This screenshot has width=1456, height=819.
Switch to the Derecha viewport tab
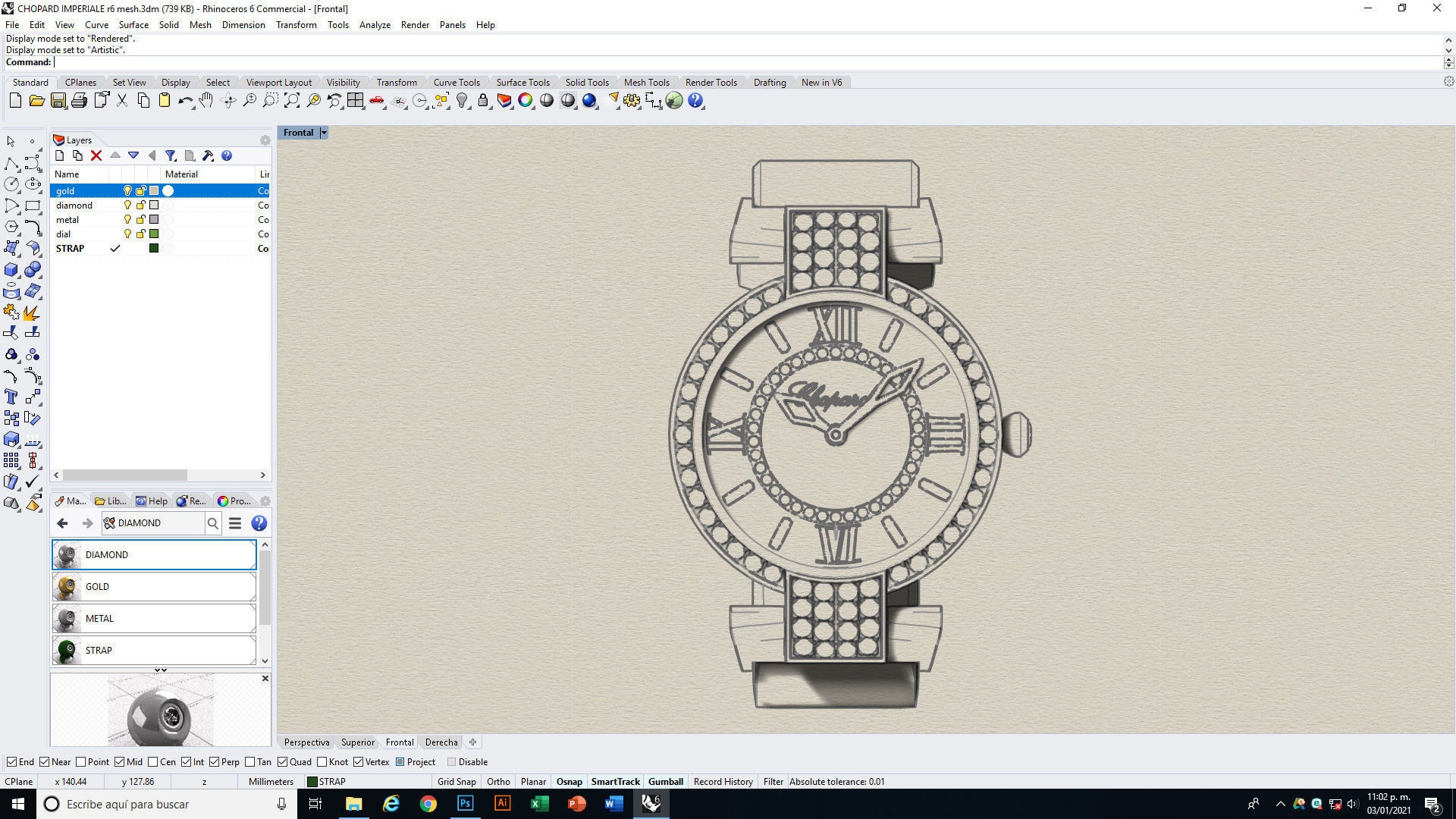click(441, 742)
